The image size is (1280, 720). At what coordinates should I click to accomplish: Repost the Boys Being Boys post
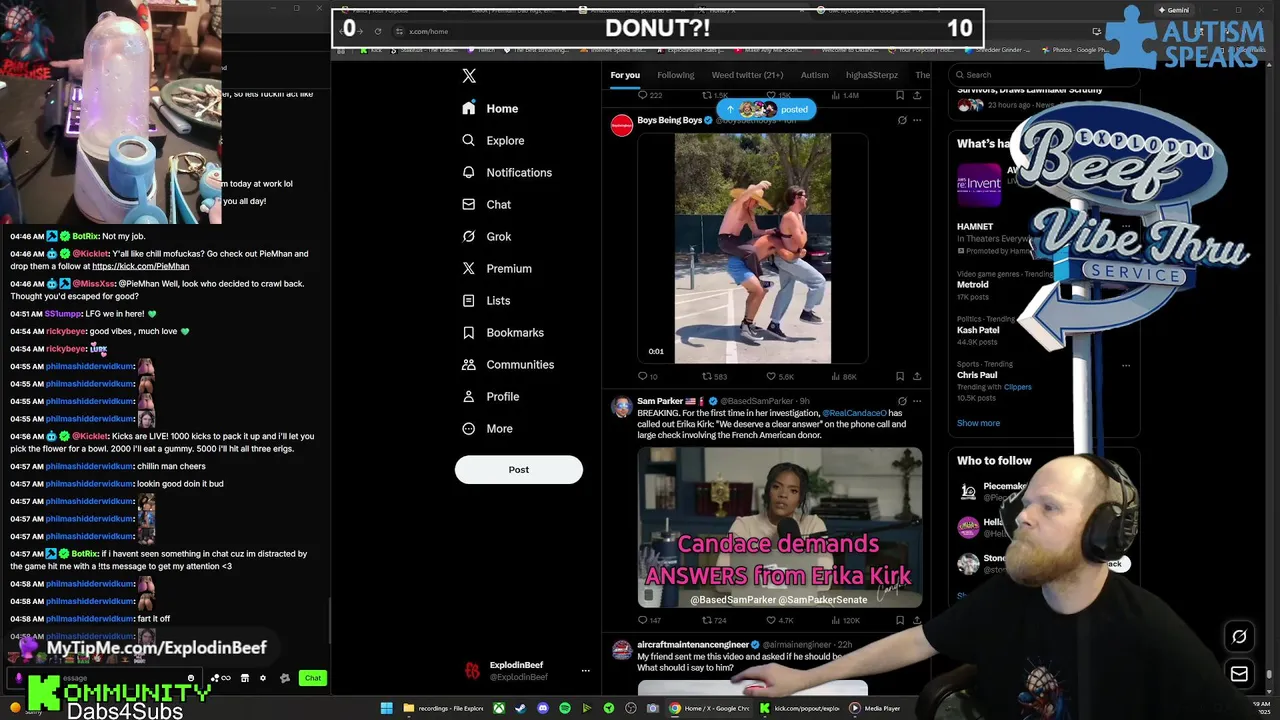[714, 377]
